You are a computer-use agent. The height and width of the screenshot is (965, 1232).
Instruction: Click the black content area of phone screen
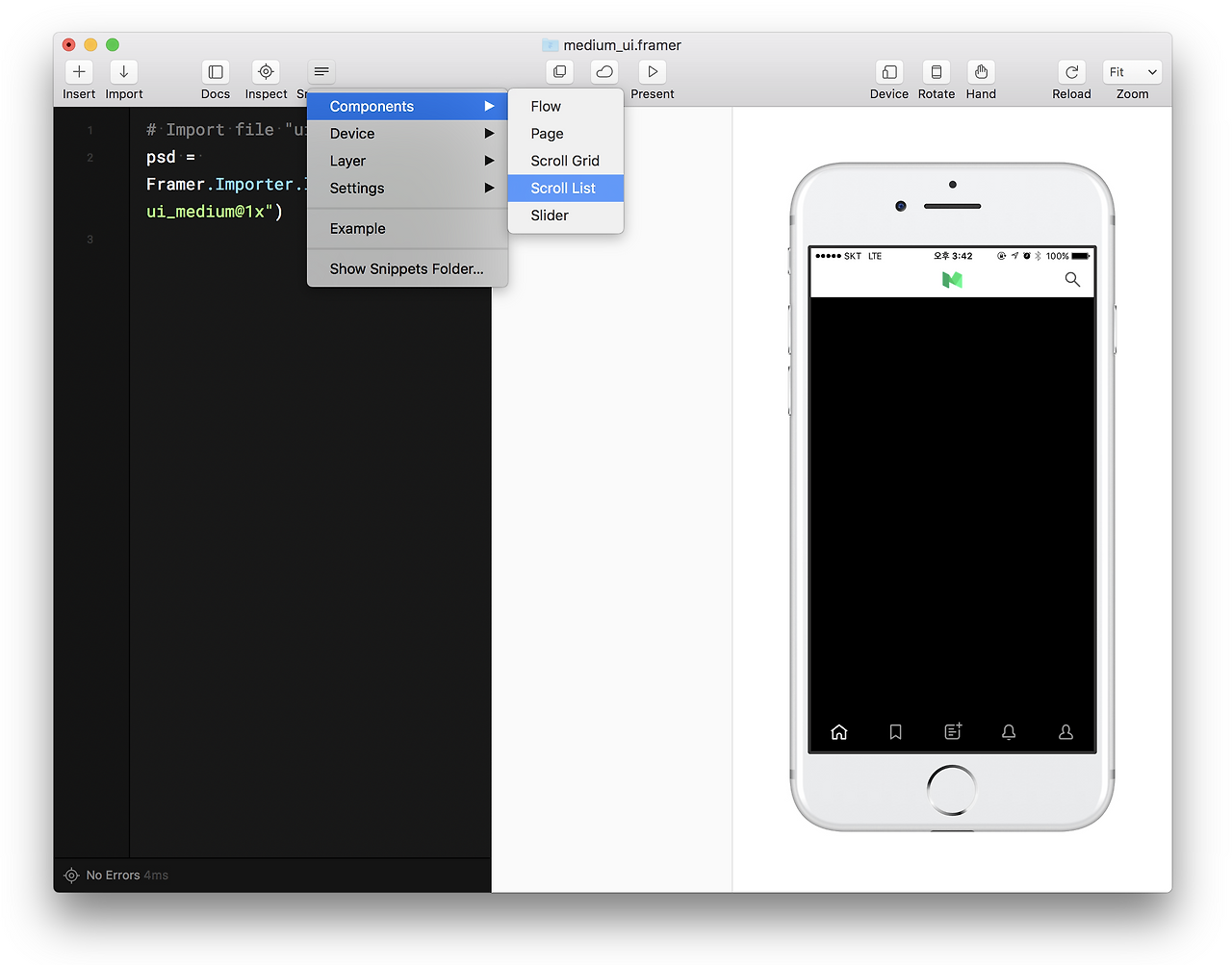(952, 503)
